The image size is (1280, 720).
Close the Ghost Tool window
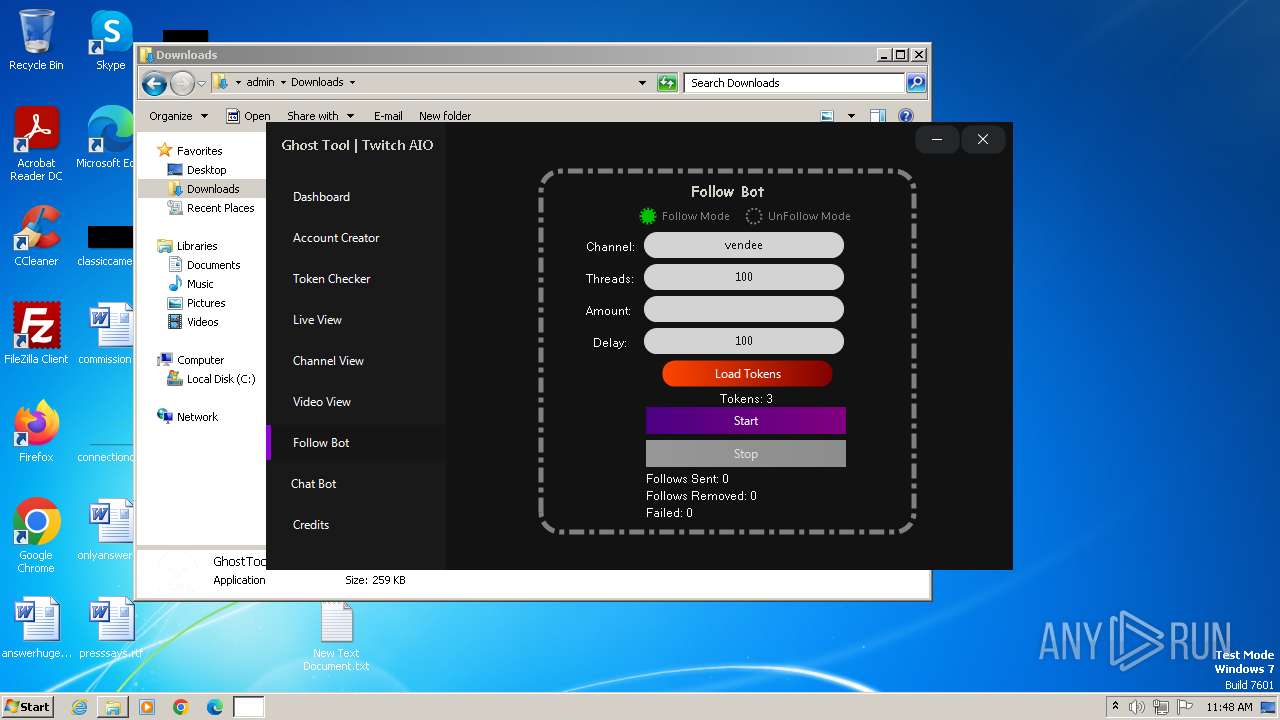point(983,140)
